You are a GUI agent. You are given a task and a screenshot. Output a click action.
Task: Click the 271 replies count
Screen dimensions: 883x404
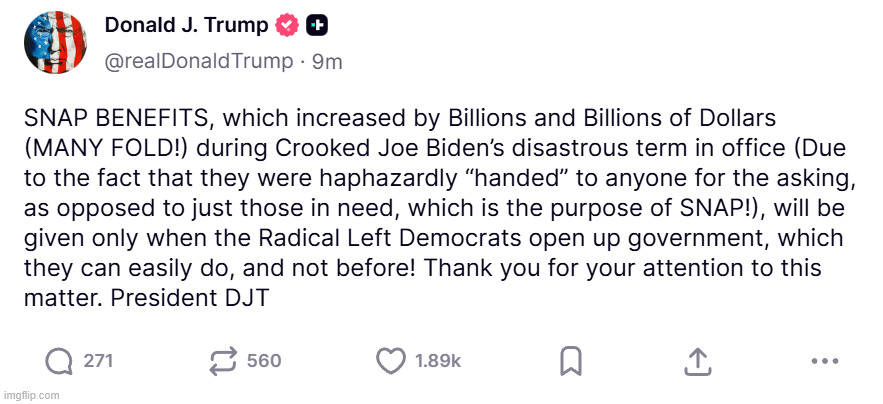tap(98, 361)
